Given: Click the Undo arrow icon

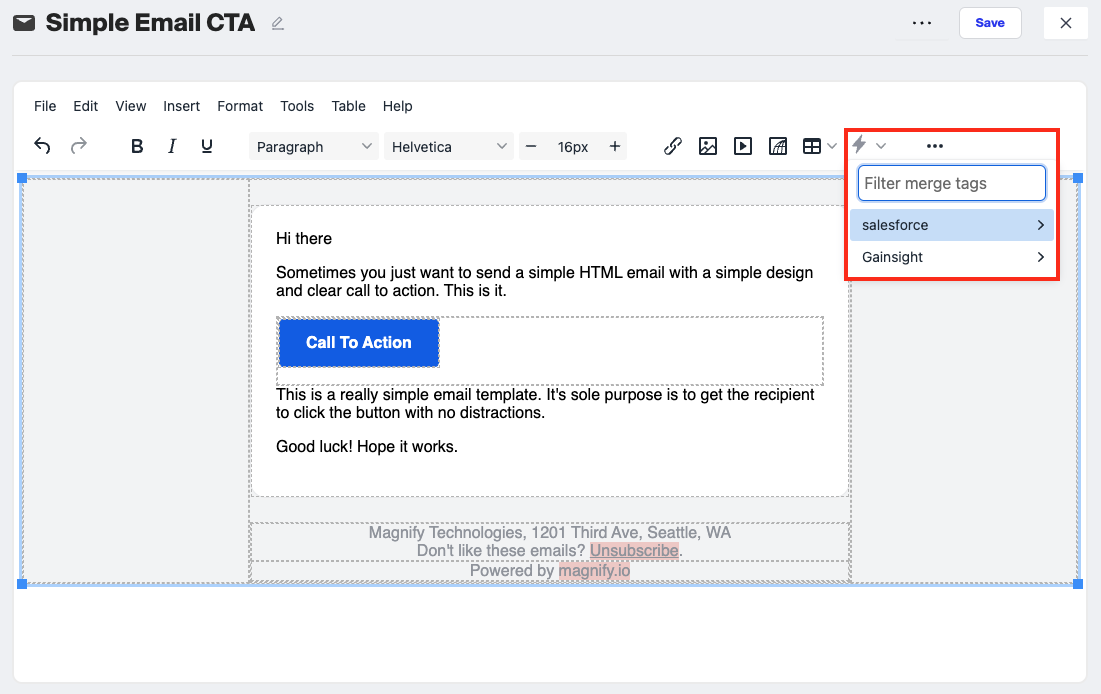Looking at the screenshot, I should [42, 146].
